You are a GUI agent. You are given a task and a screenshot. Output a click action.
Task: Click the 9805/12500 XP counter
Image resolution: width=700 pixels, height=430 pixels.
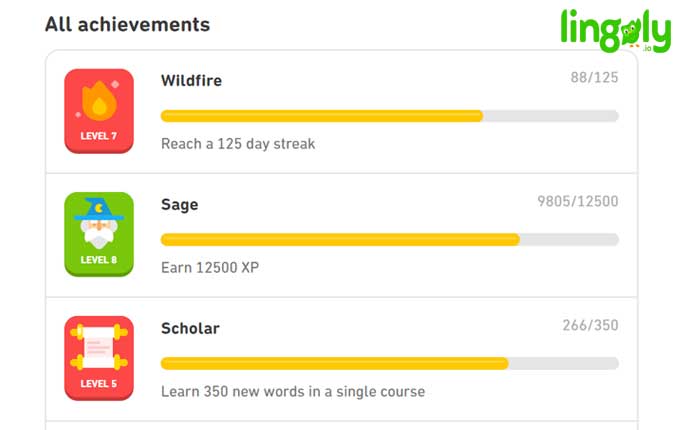coord(578,201)
